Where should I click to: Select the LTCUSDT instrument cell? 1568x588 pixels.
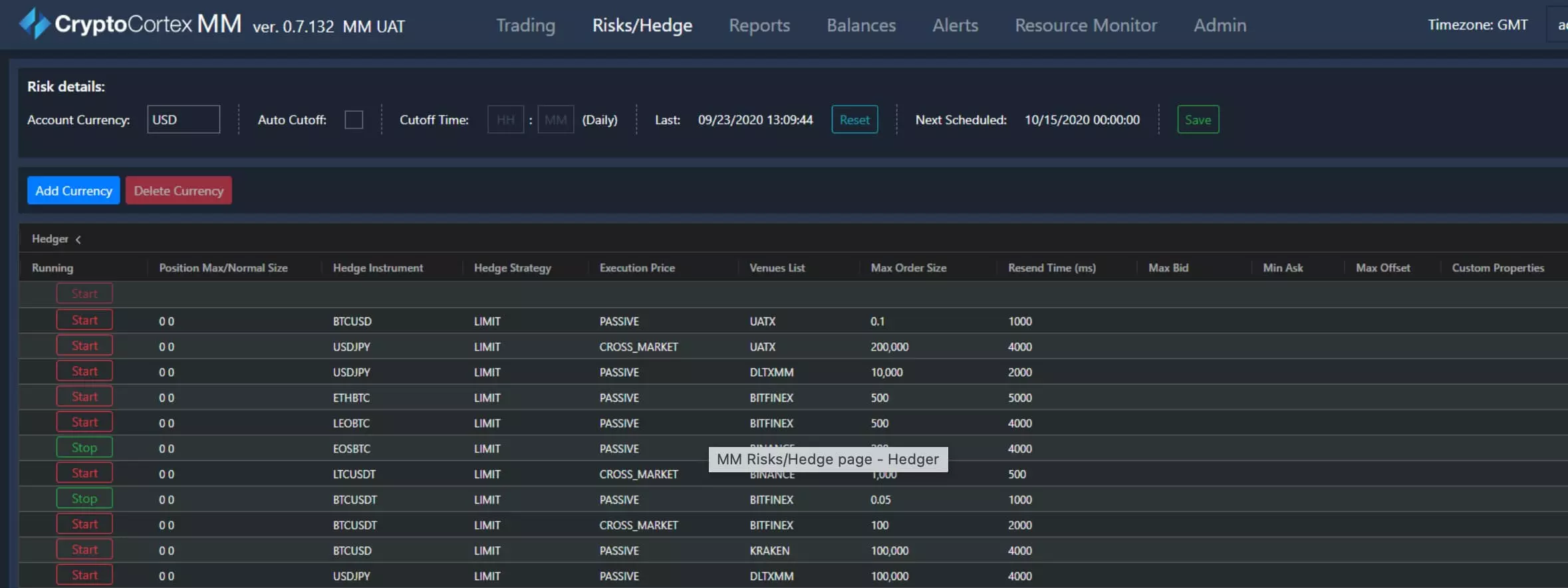(x=354, y=474)
